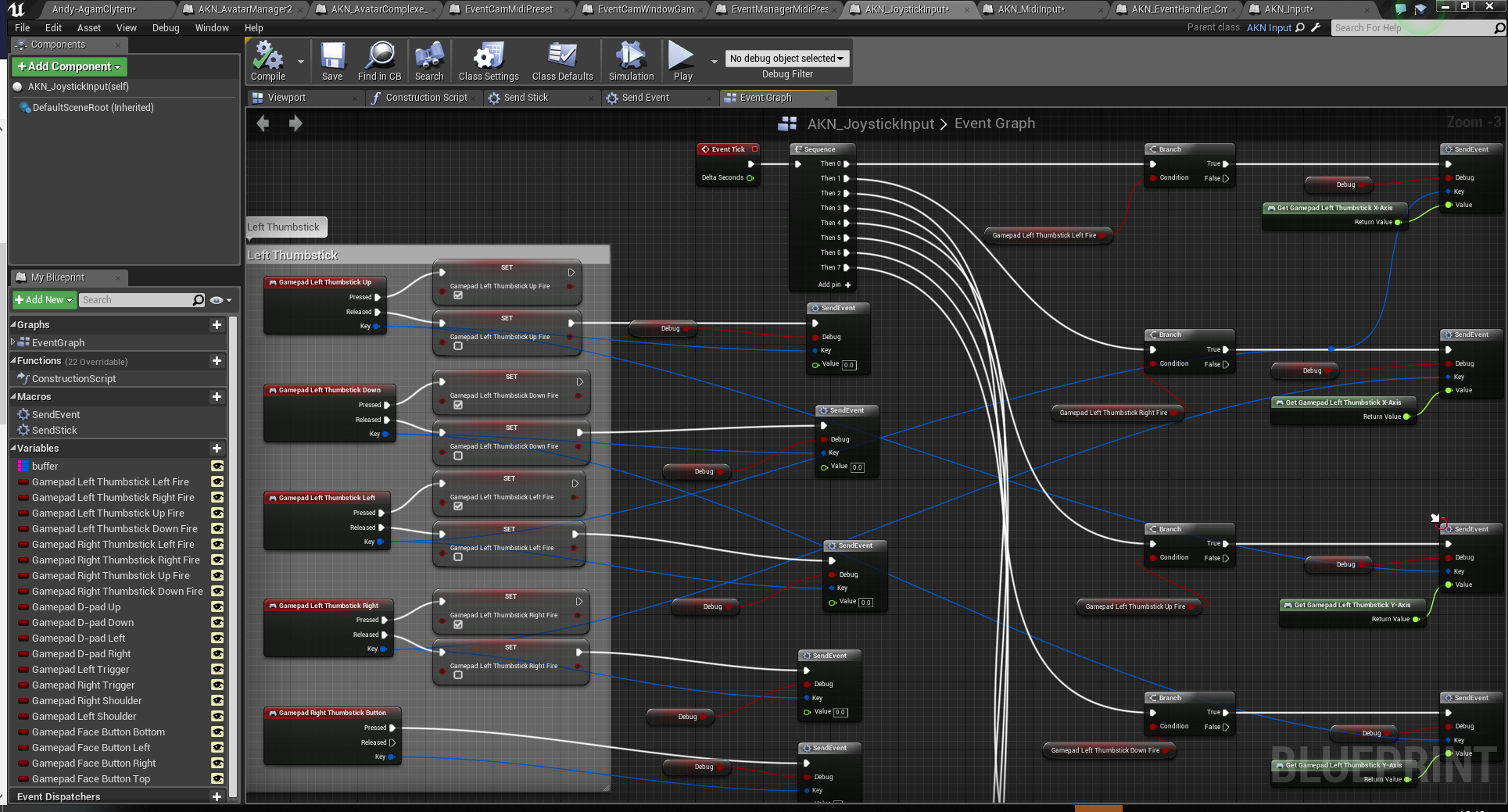Collapse the Variables section

(x=13, y=448)
